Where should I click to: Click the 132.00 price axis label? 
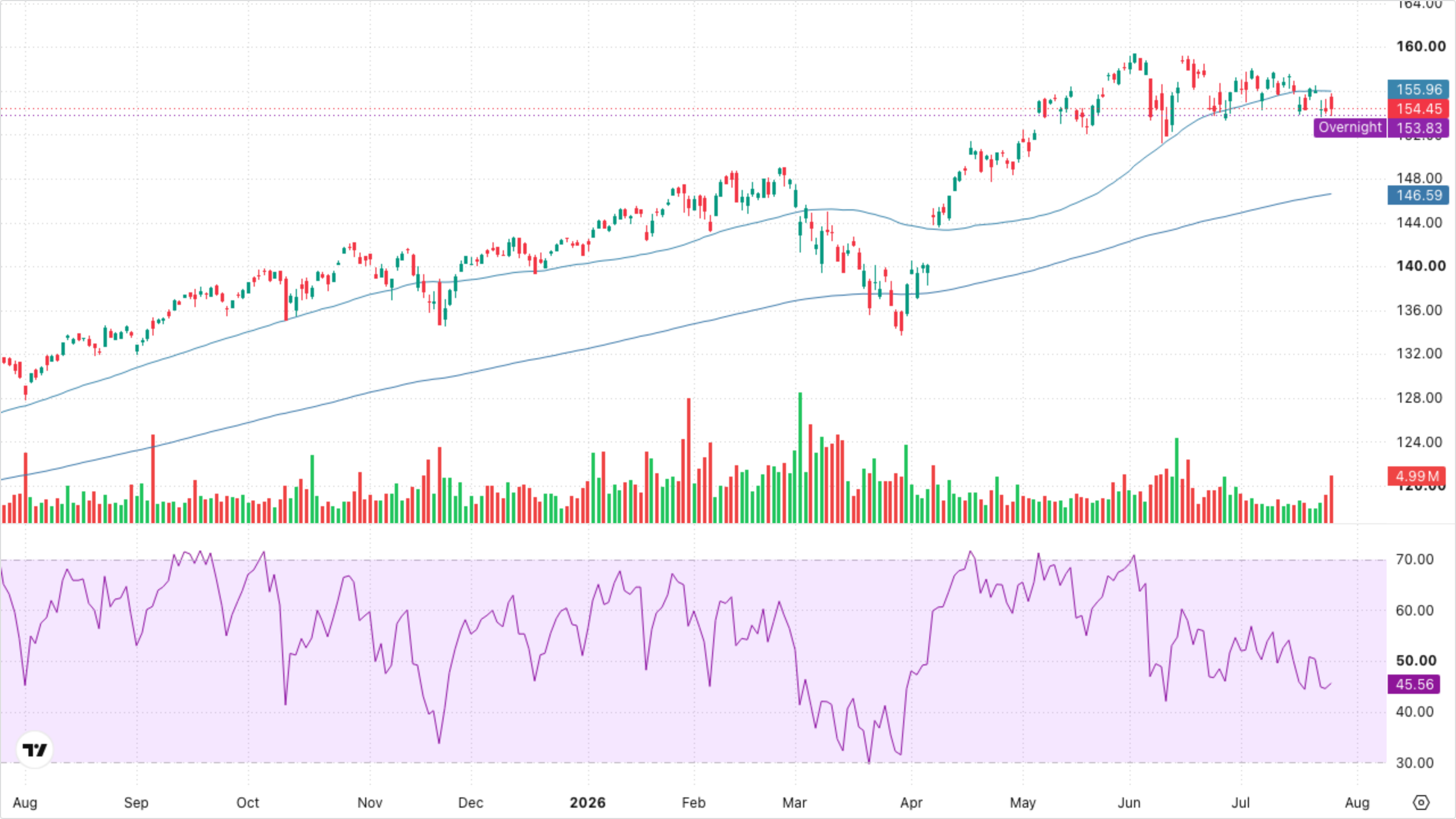tap(1420, 353)
